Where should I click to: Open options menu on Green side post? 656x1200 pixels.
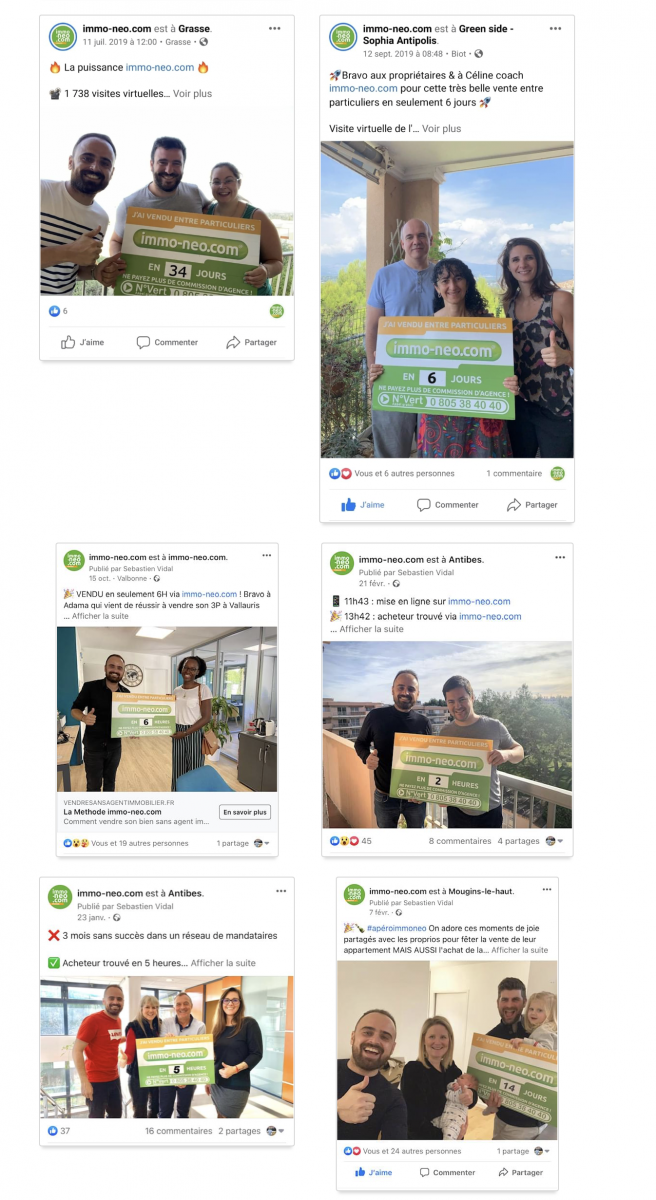[x=555, y=29]
